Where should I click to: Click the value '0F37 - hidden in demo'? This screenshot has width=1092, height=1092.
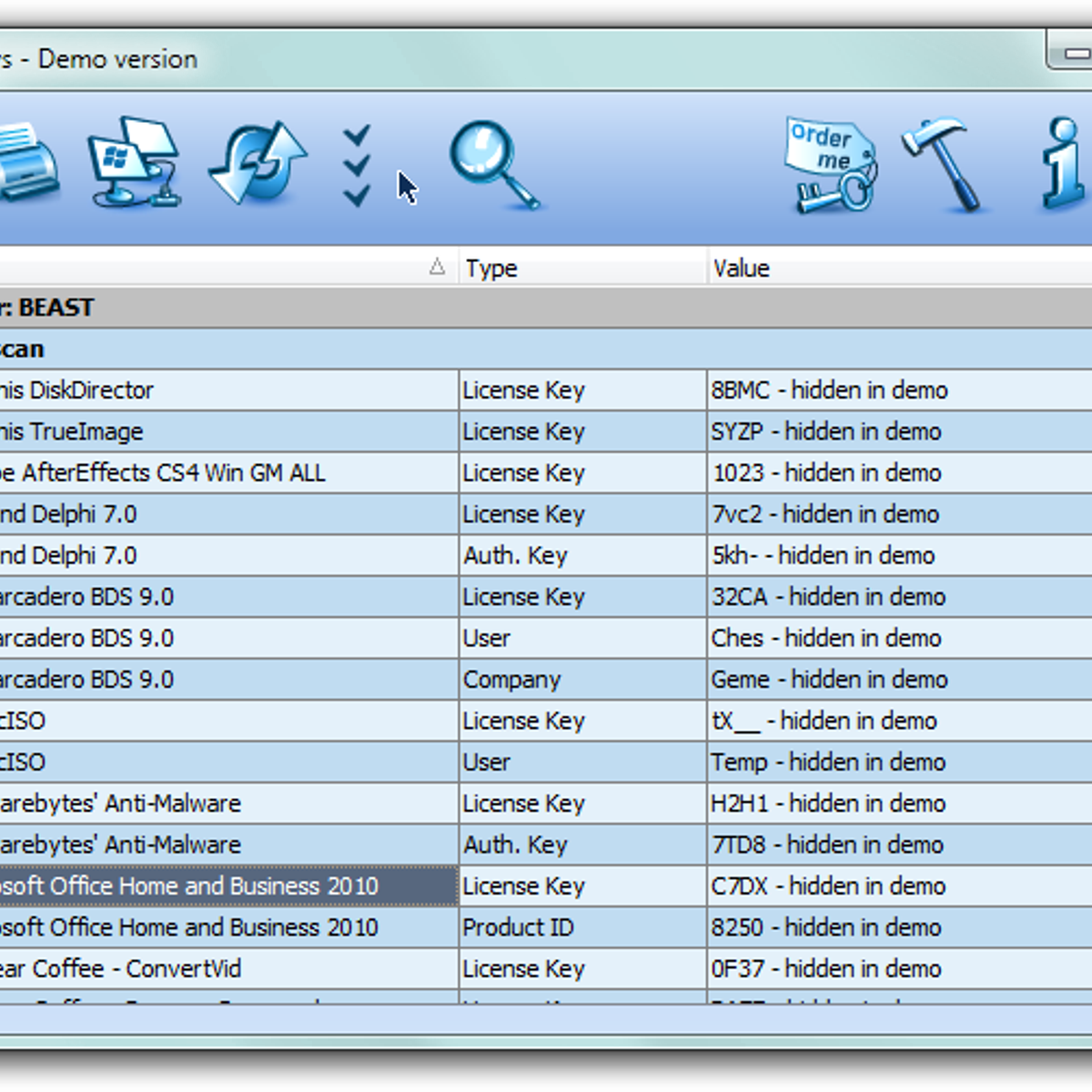[826, 969]
